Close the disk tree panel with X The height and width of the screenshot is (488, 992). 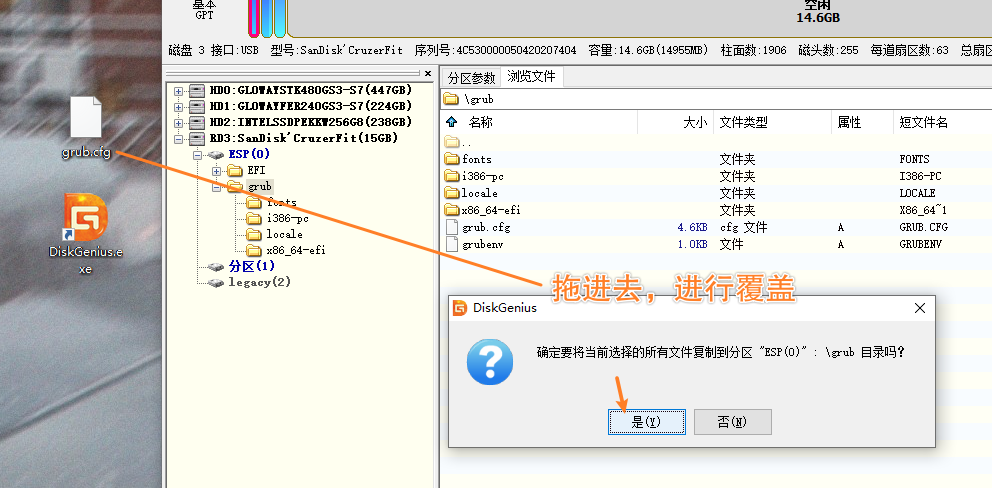tap(428, 73)
